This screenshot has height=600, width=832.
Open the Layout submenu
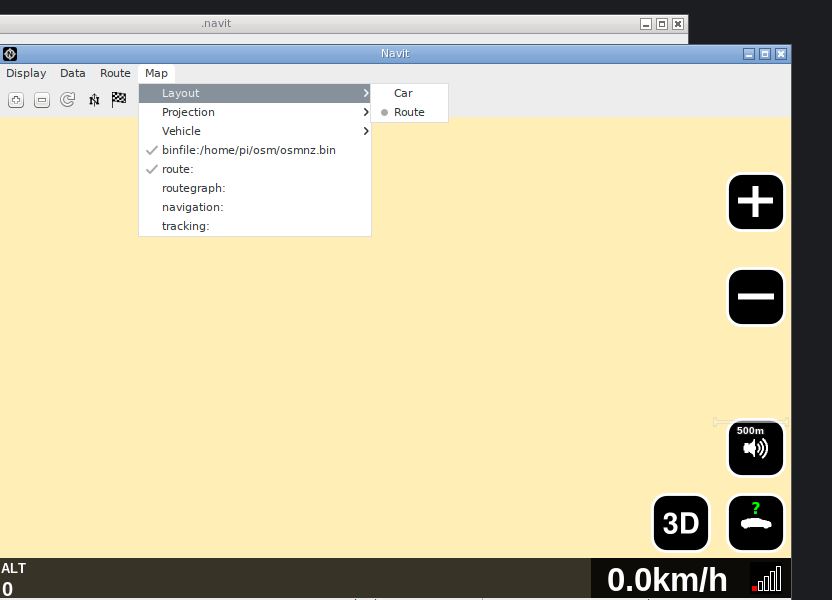click(x=181, y=92)
